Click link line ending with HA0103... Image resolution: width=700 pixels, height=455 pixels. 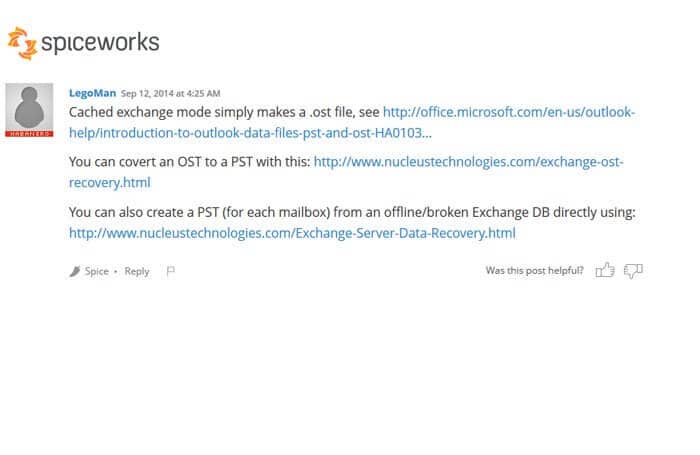[x=250, y=133]
